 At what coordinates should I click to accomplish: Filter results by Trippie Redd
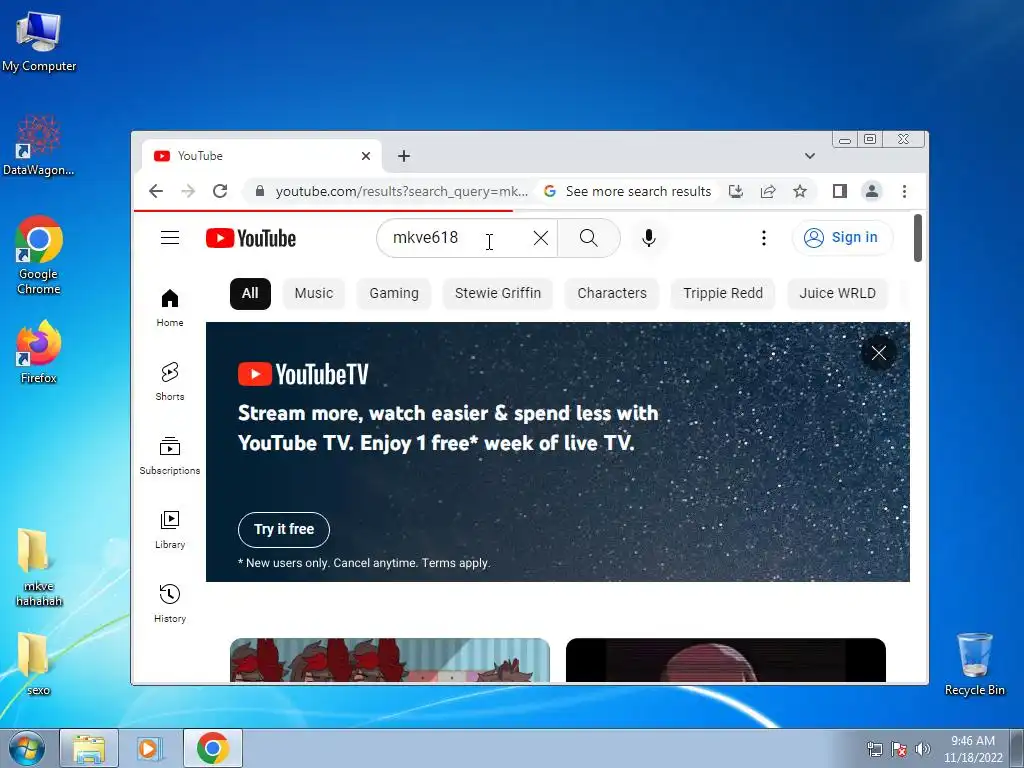click(x=723, y=293)
